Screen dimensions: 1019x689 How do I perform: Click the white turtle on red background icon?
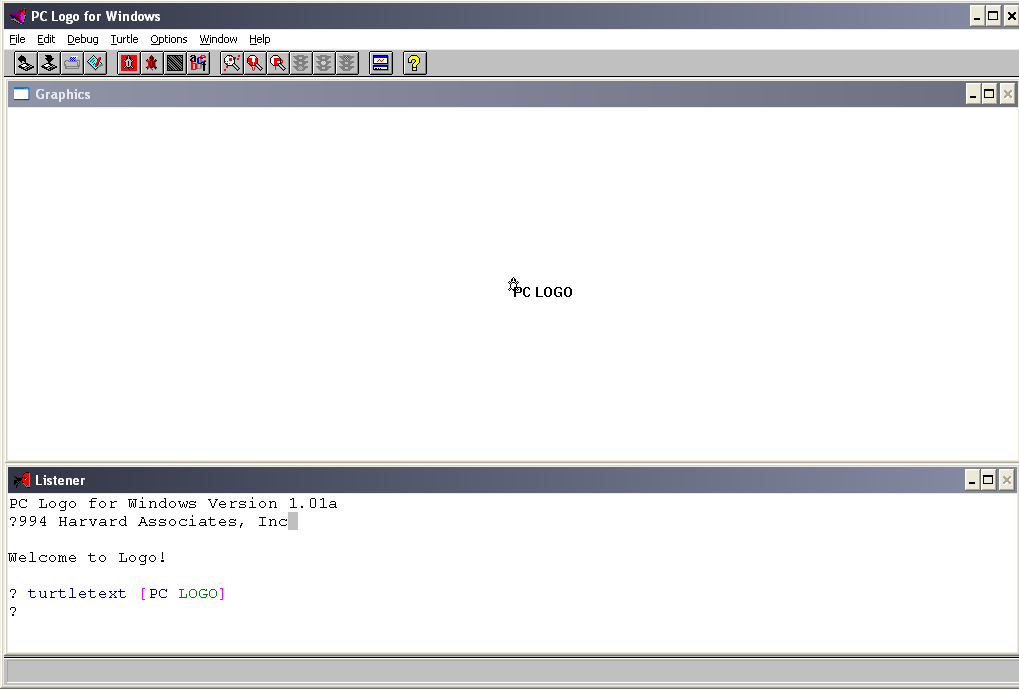click(x=129, y=64)
